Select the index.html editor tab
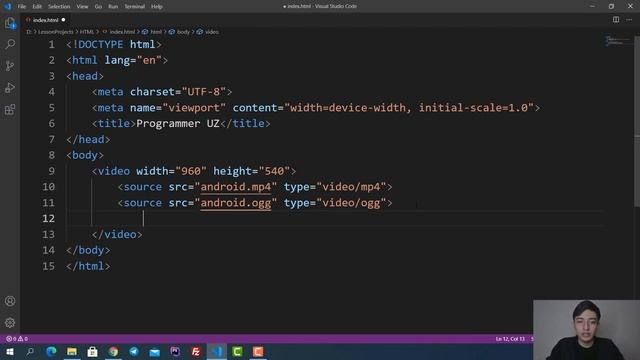The height and width of the screenshot is (360, 640). [x=45, y=20]
